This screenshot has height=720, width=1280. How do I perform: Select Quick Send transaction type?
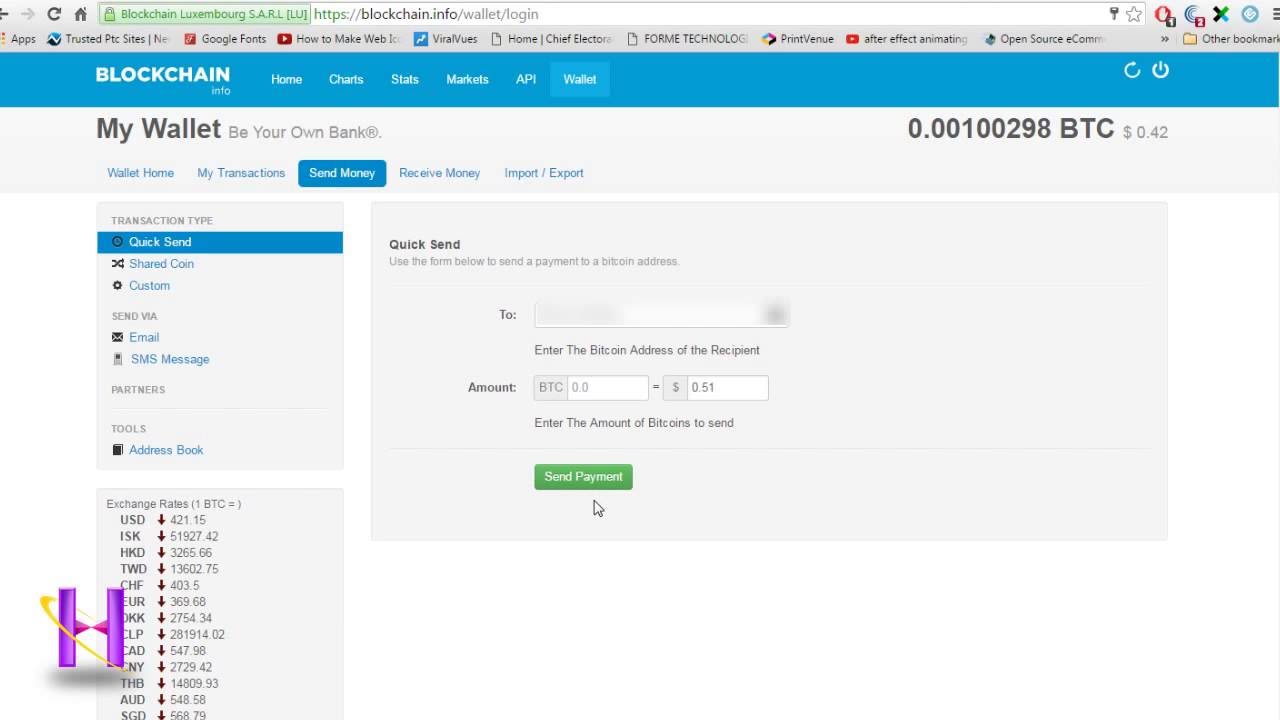tap(220, 242)
